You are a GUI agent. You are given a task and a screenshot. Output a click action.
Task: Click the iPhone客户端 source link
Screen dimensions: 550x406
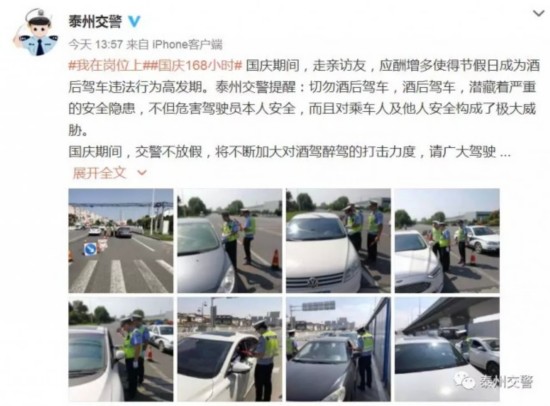coord(187,45)
